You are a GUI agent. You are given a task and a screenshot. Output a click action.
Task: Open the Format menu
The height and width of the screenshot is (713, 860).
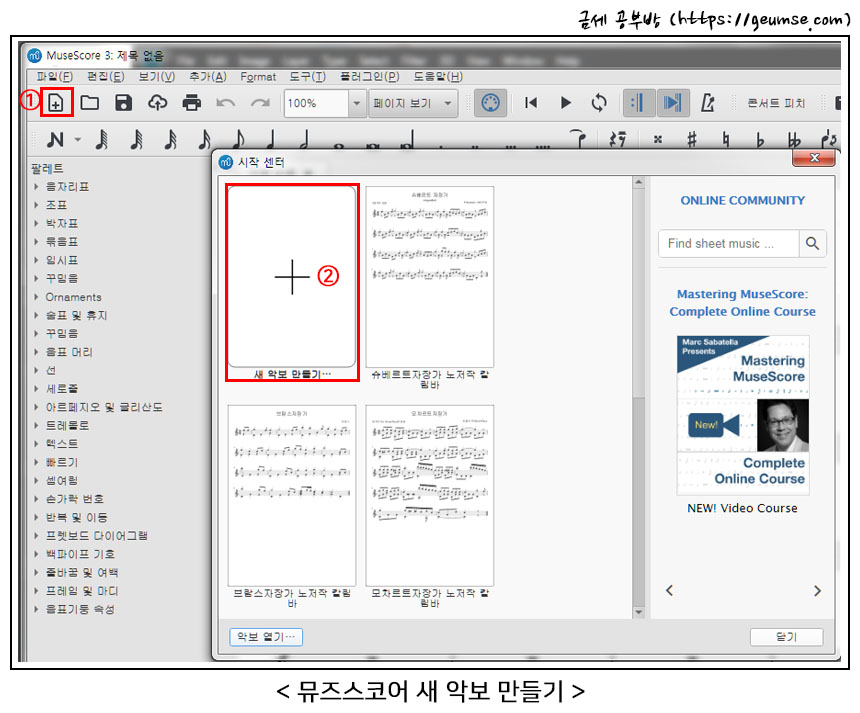point(258,76)
